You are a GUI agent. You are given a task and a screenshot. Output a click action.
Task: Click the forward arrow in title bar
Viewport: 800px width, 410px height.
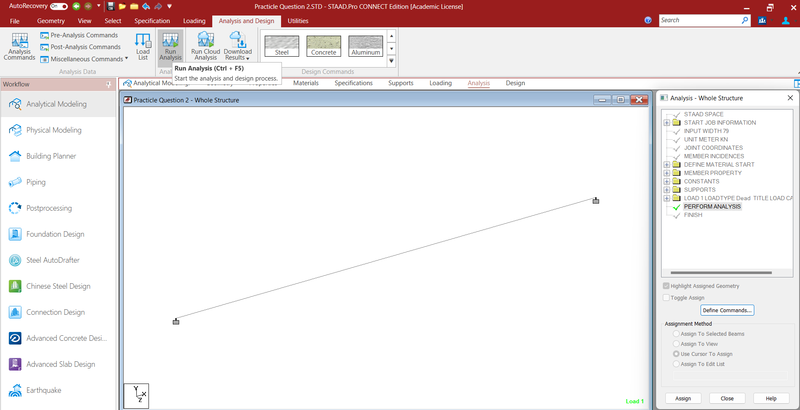pyautogui.click(x=88, y=7)
